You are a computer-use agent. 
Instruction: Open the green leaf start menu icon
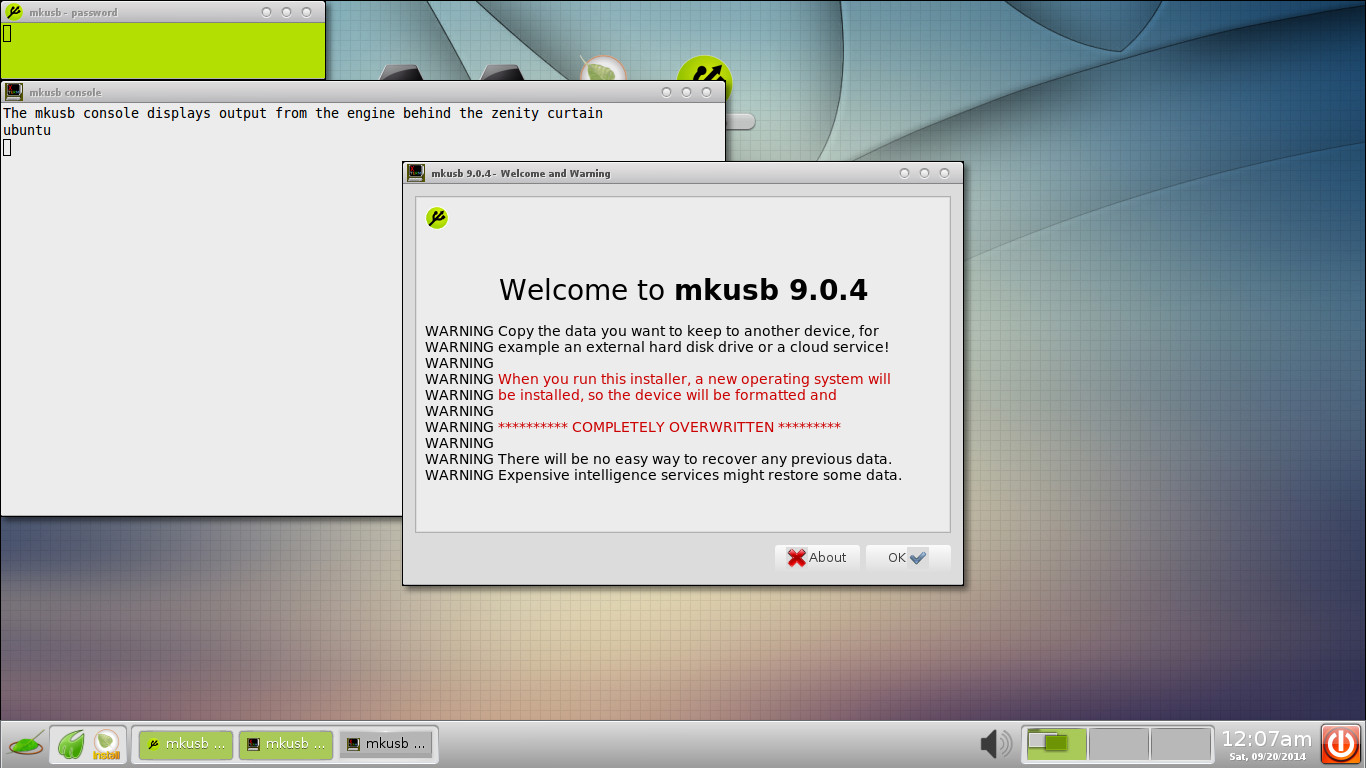[x=25, y=744]
